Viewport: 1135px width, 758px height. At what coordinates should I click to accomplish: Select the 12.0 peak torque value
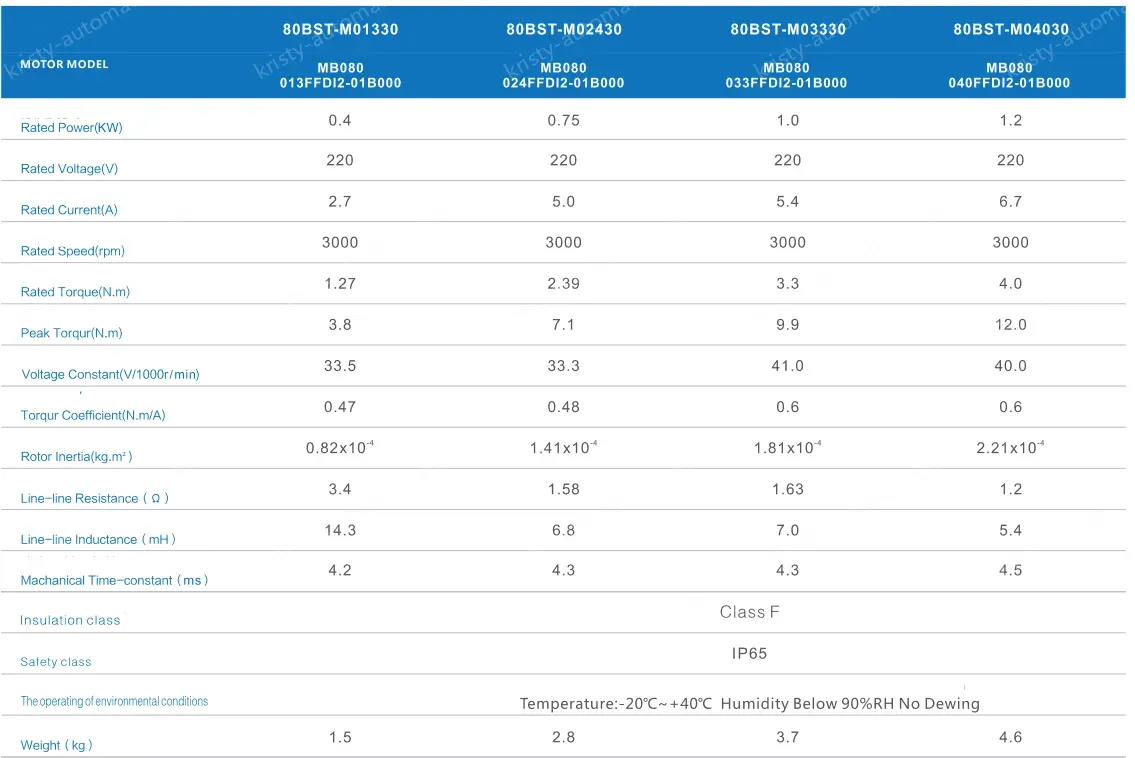click(1010, 325)
